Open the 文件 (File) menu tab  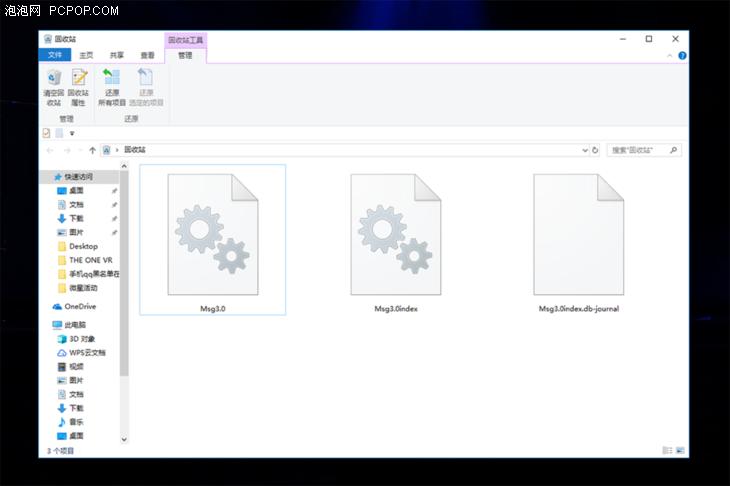(55, 56)
